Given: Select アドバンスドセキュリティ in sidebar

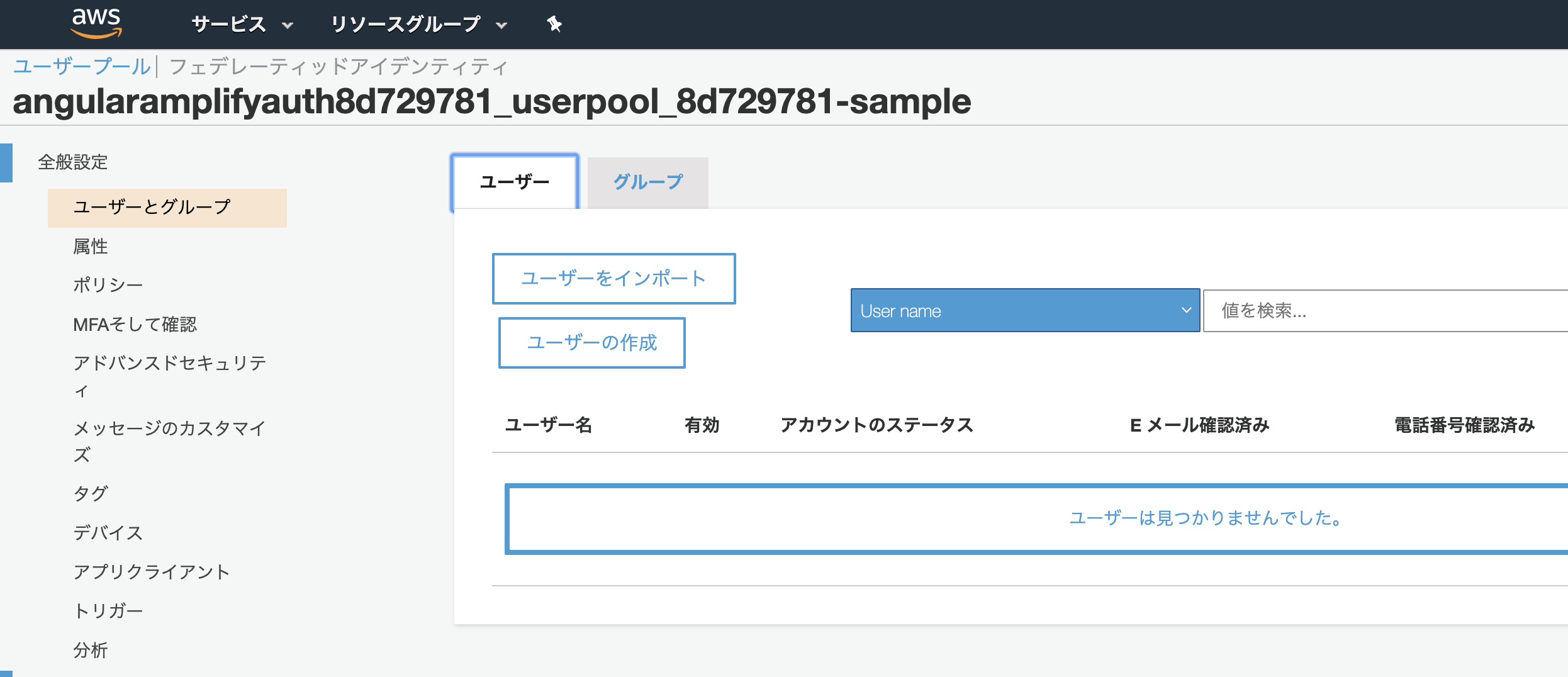Looking at the screenshot, I should [x=170, y=362].
